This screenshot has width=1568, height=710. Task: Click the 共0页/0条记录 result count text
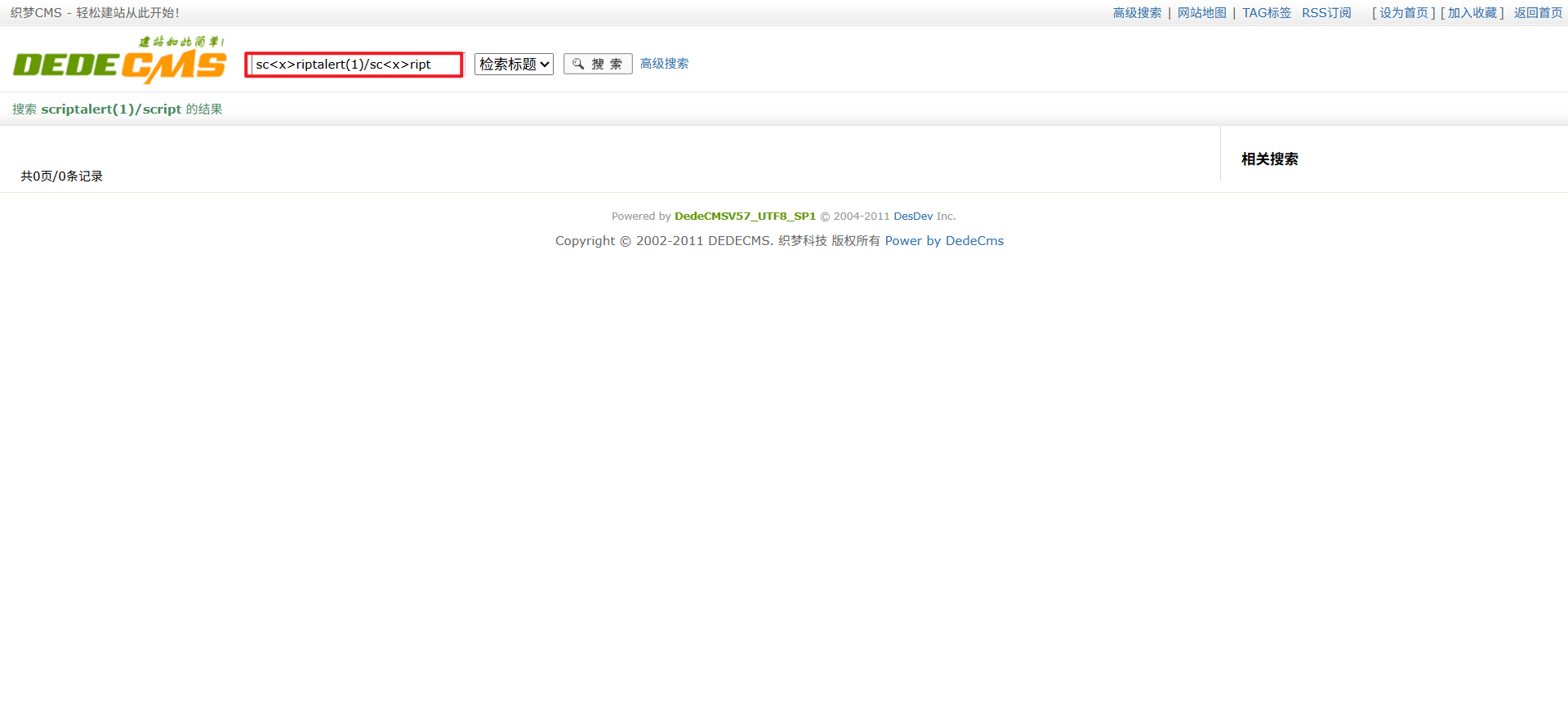pyautogui.click(x=62, y=176)
